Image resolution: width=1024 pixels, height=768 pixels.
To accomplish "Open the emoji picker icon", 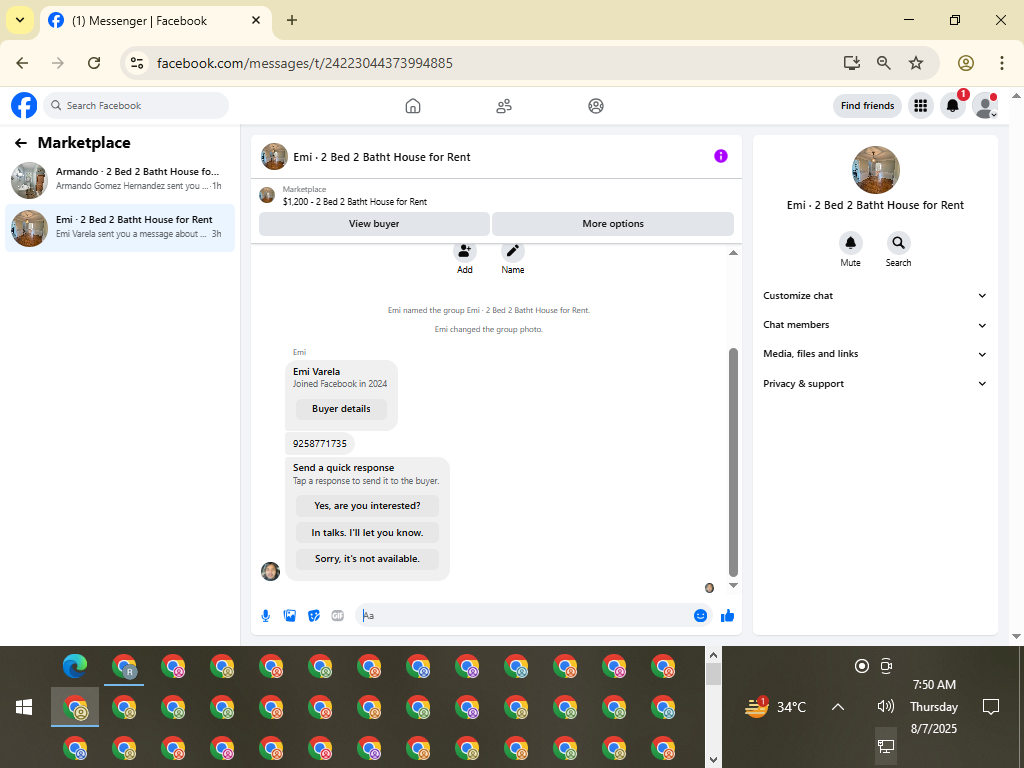I will pos(700,616).
